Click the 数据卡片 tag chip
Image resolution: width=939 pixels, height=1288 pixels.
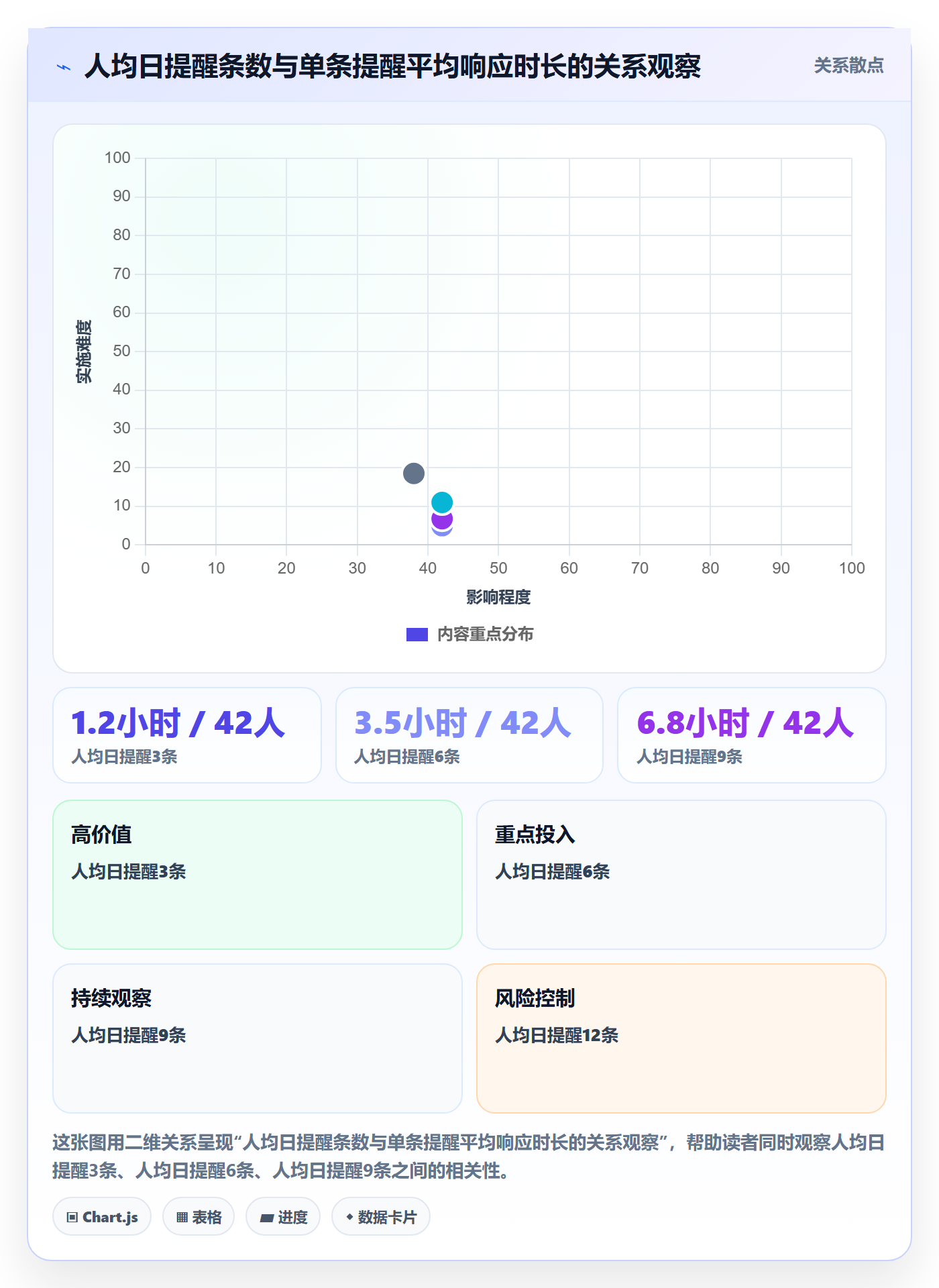(381, 1217)
